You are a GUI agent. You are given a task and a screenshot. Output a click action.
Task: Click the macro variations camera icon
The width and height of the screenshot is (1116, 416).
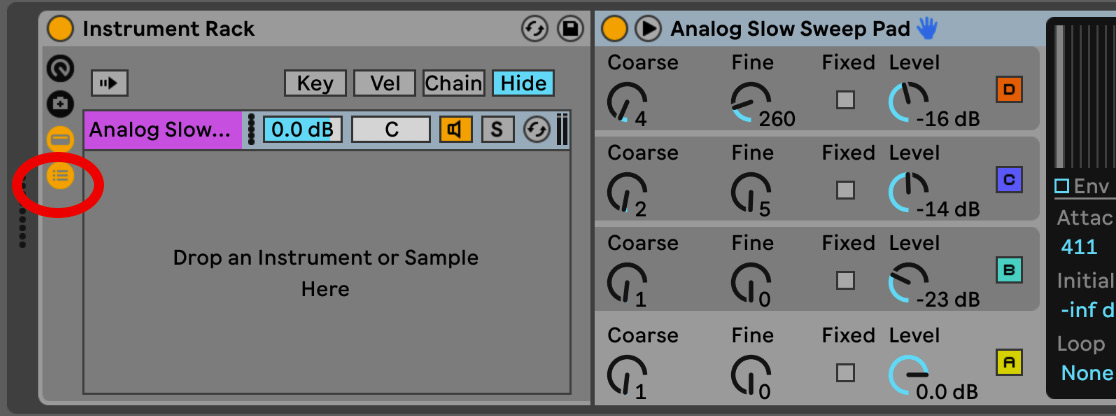tap(60, 104)
